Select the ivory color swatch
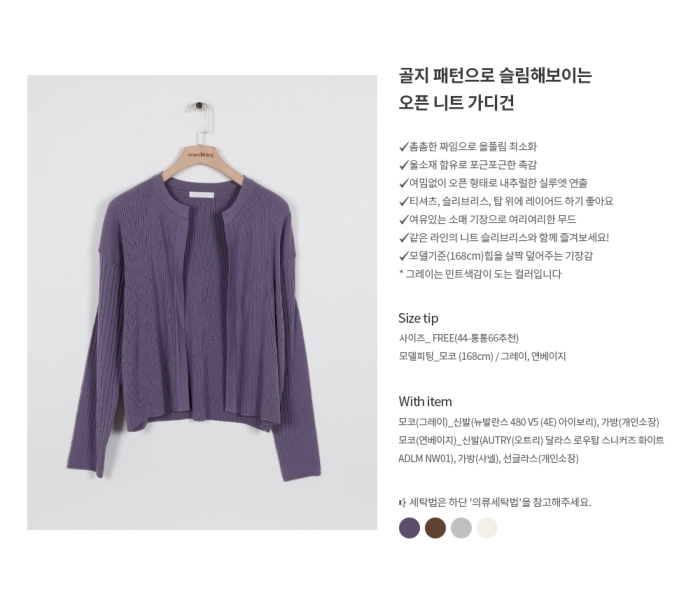Image resolution: width=700 pixels, height=605 pixels. [x=487, y=528]
